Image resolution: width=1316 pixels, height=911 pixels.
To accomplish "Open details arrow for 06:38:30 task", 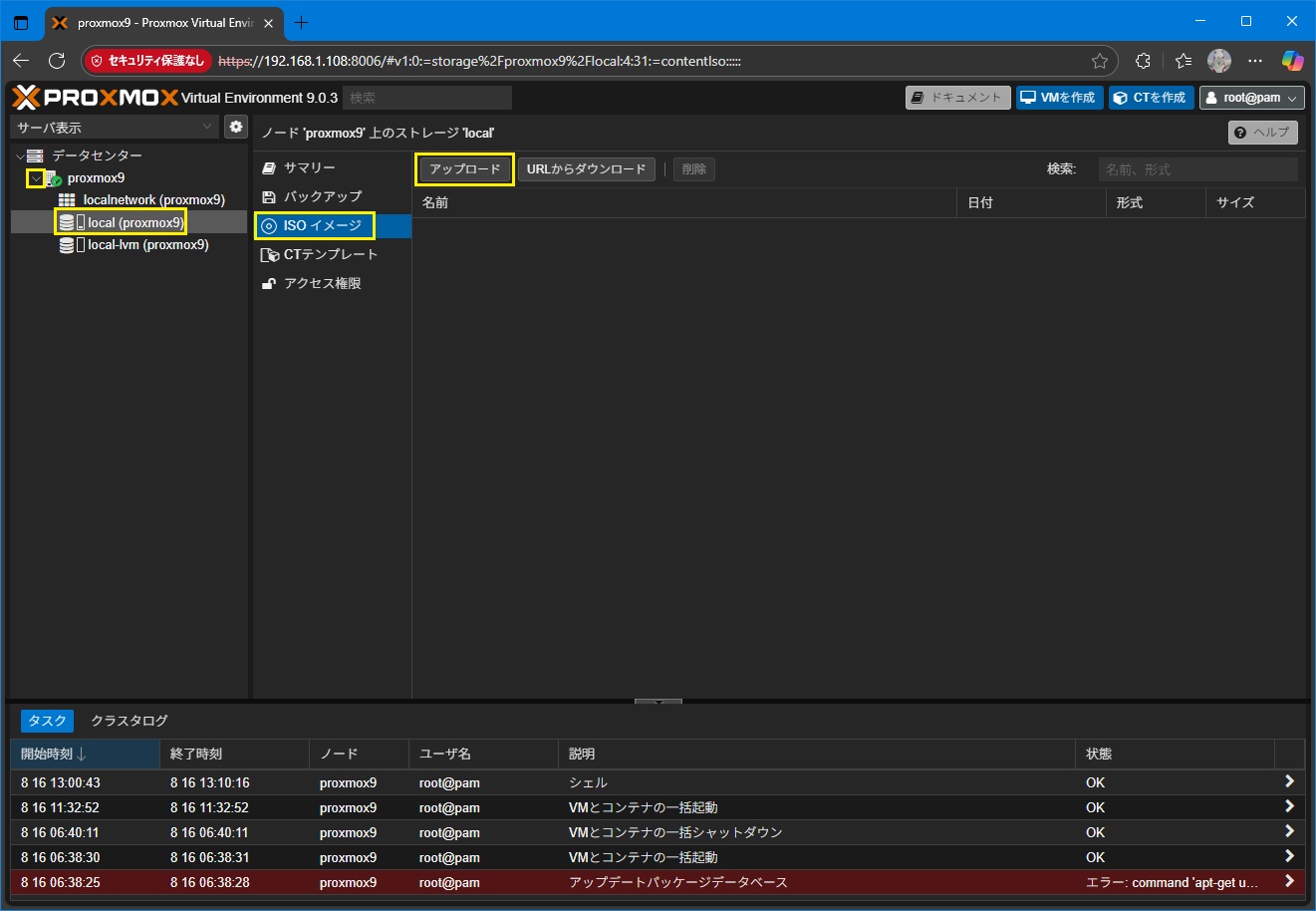I will point(1289,856).
